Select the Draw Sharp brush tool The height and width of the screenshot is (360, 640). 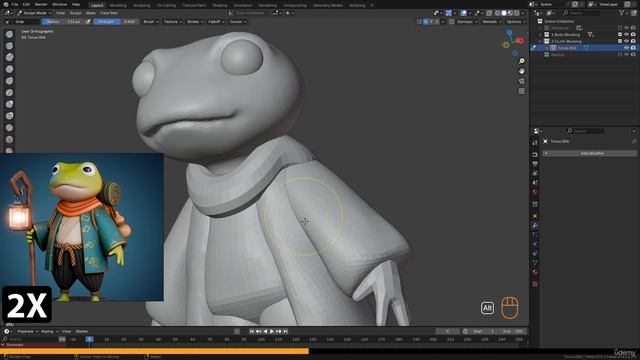(x=9, y=46)
